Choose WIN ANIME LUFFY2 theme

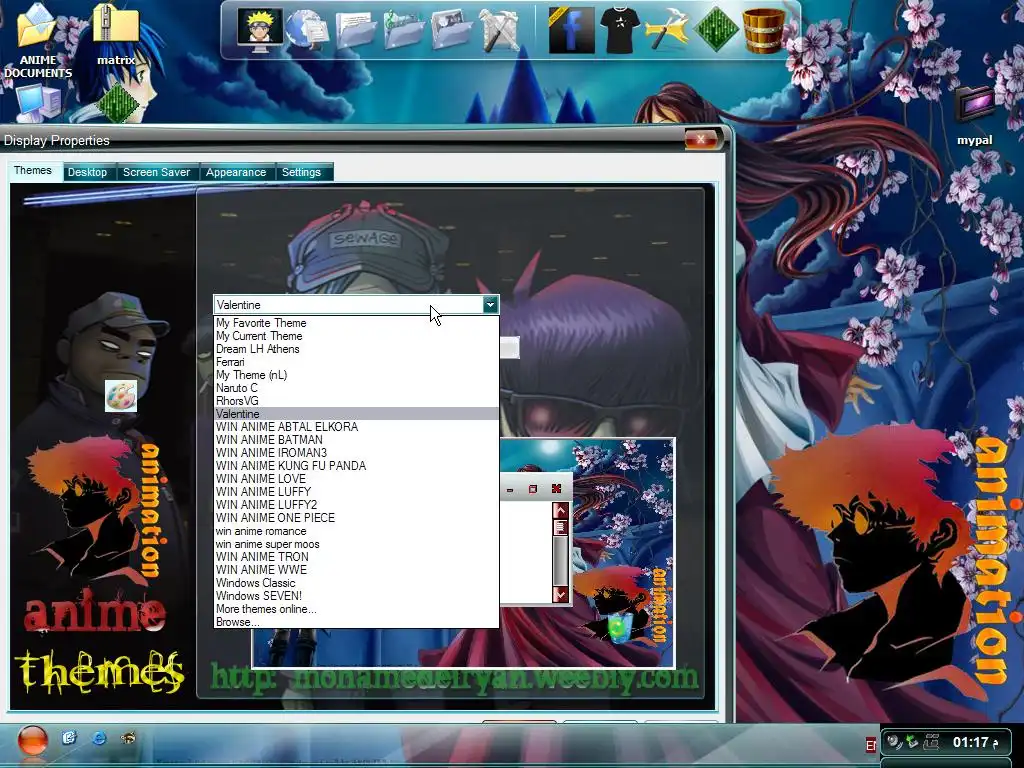[357, 505]
